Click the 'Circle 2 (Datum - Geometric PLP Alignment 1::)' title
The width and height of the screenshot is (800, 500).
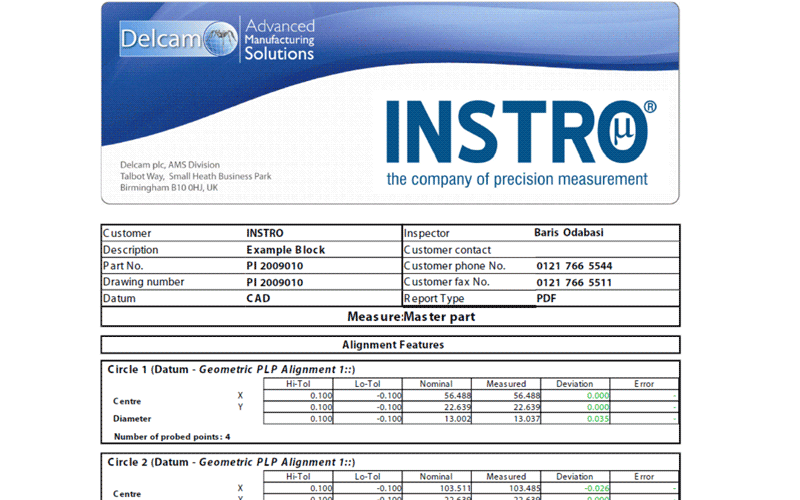pos(231,462)
